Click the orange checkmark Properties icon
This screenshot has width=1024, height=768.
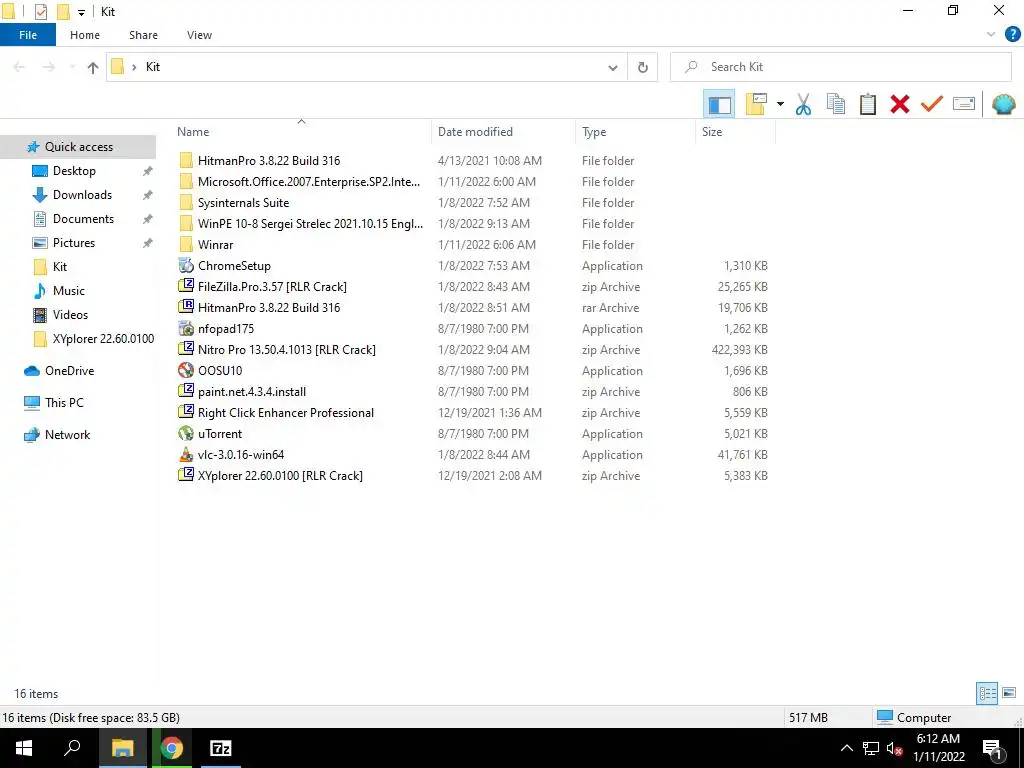[x=932, y=104]
